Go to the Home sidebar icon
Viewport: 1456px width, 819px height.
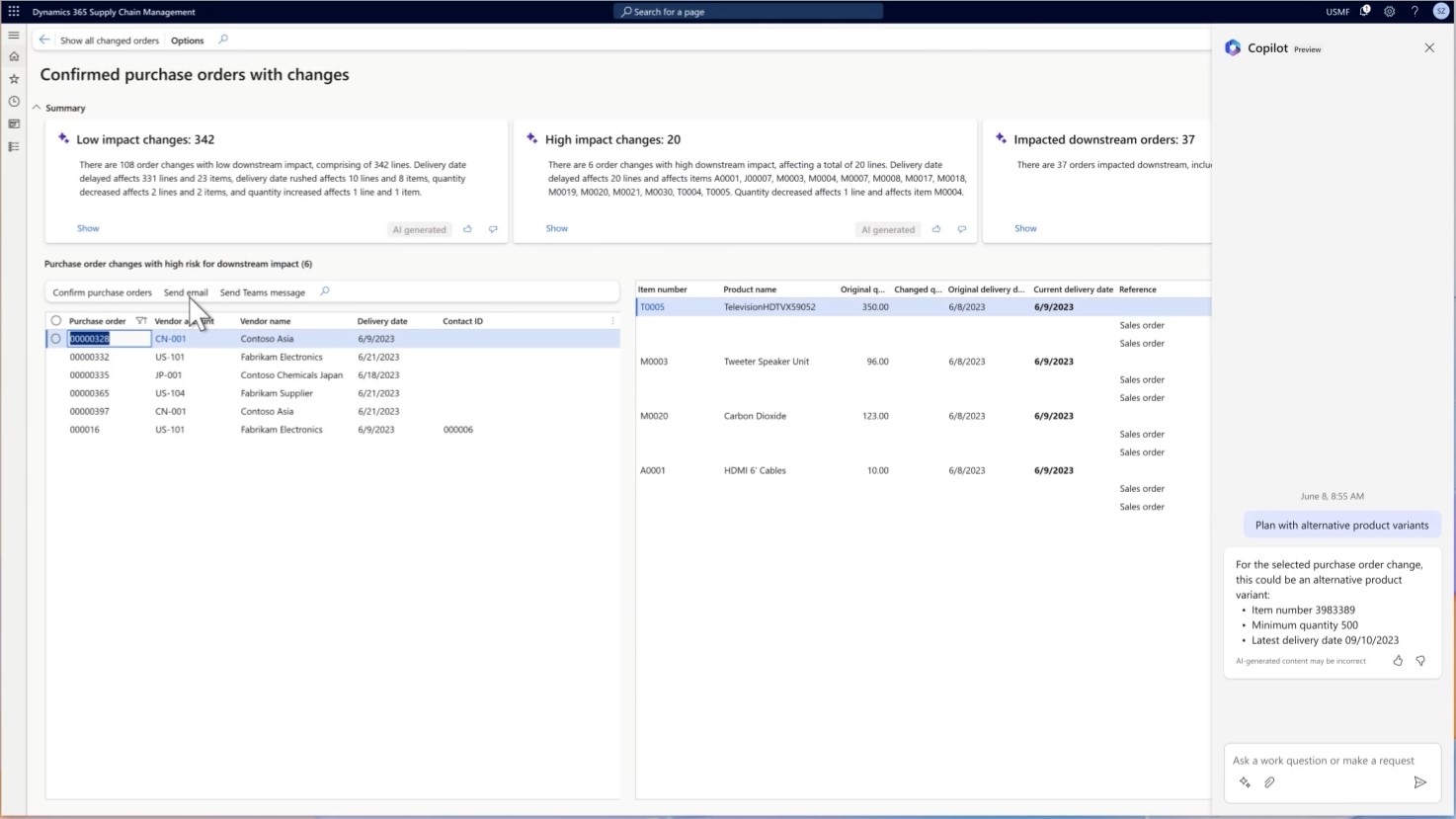(14, 56)
